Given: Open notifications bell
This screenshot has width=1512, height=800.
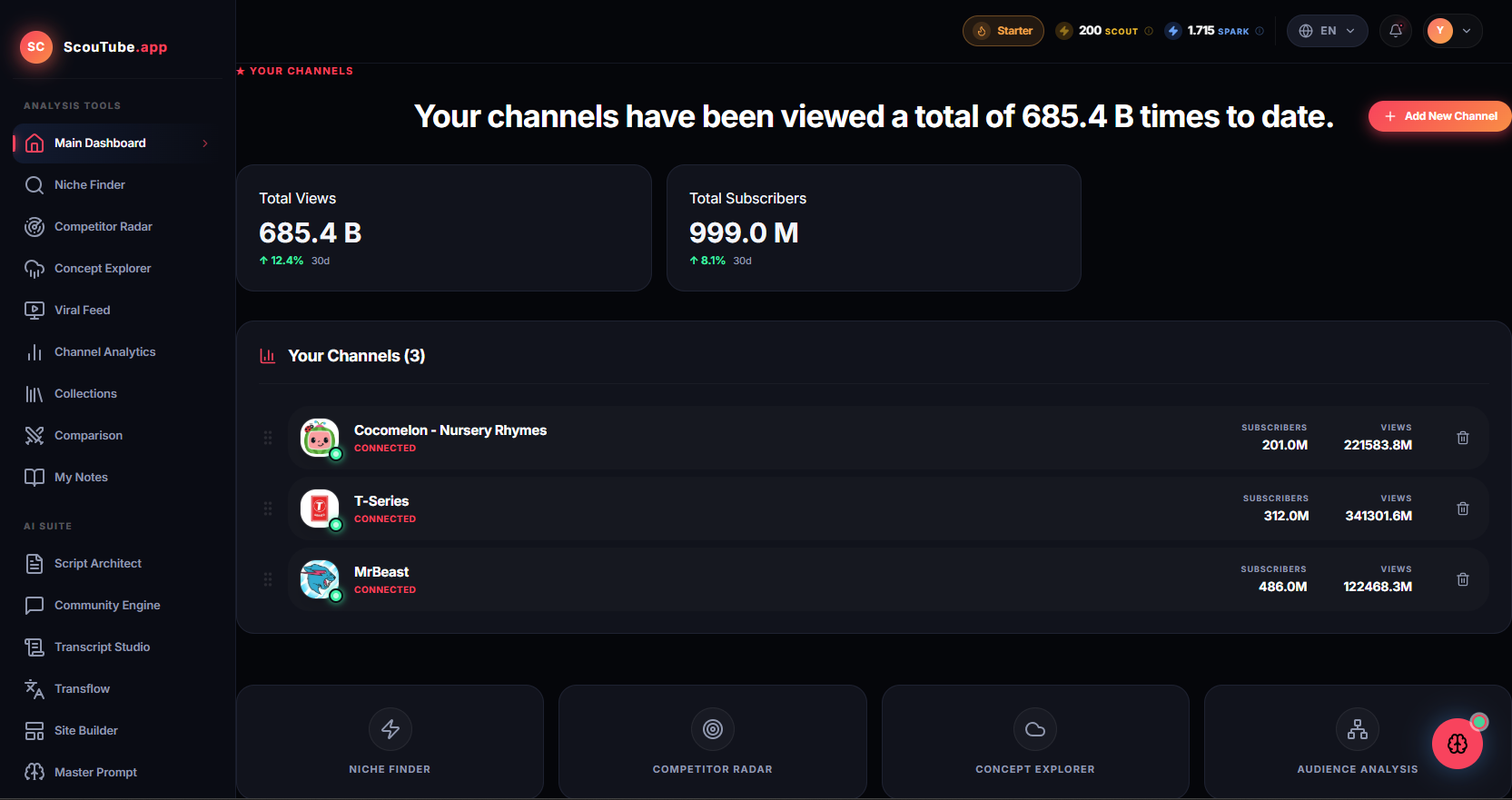Looking at the screenshot, I should click(x=1396, y=31).
